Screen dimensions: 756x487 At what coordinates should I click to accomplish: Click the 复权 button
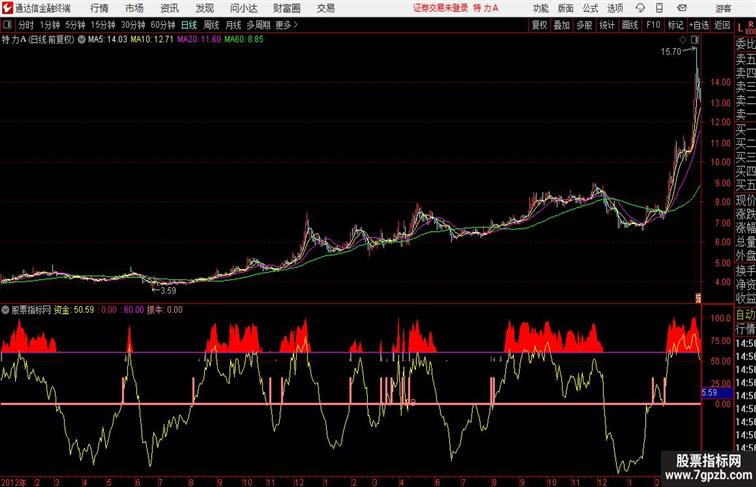click(539, 25)
